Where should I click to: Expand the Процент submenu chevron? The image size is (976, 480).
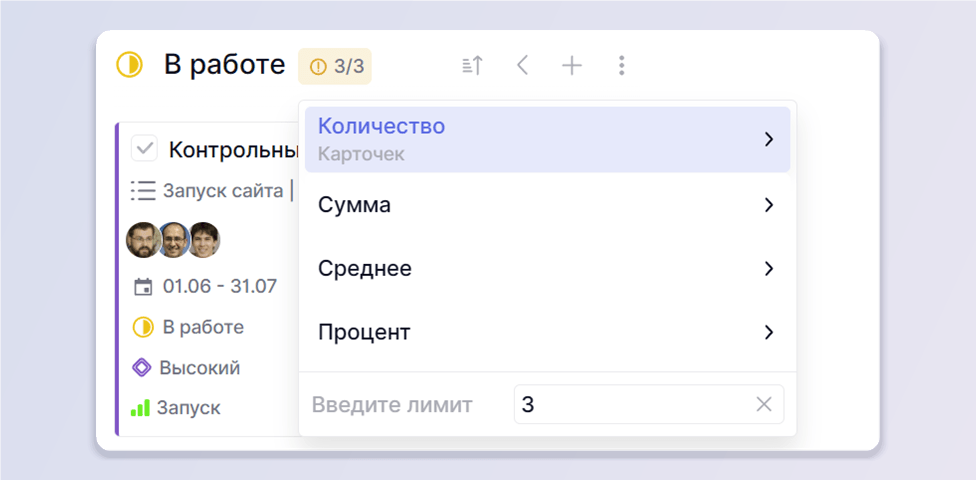769,332
